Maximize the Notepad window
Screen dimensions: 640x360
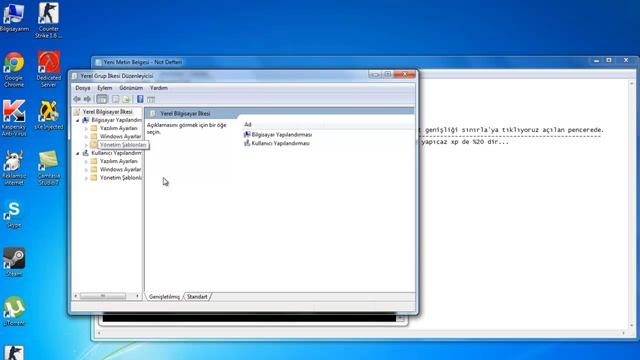click(x=609, y=61)
